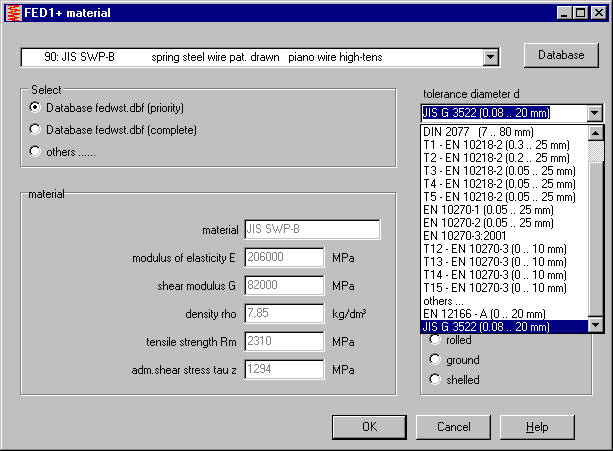Select the 'ground' radio button
613x451 pixels.
click(435, 360)
